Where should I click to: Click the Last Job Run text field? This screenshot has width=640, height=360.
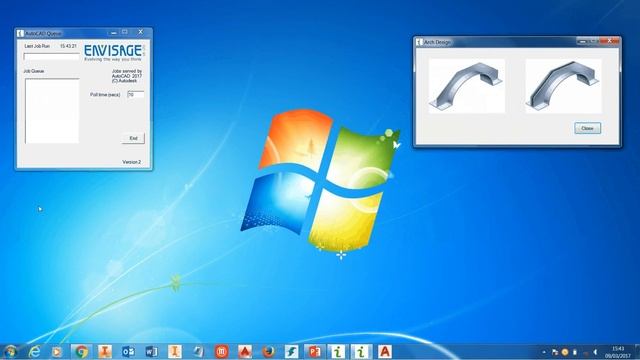pyautogui.click(x=51, y=56)
